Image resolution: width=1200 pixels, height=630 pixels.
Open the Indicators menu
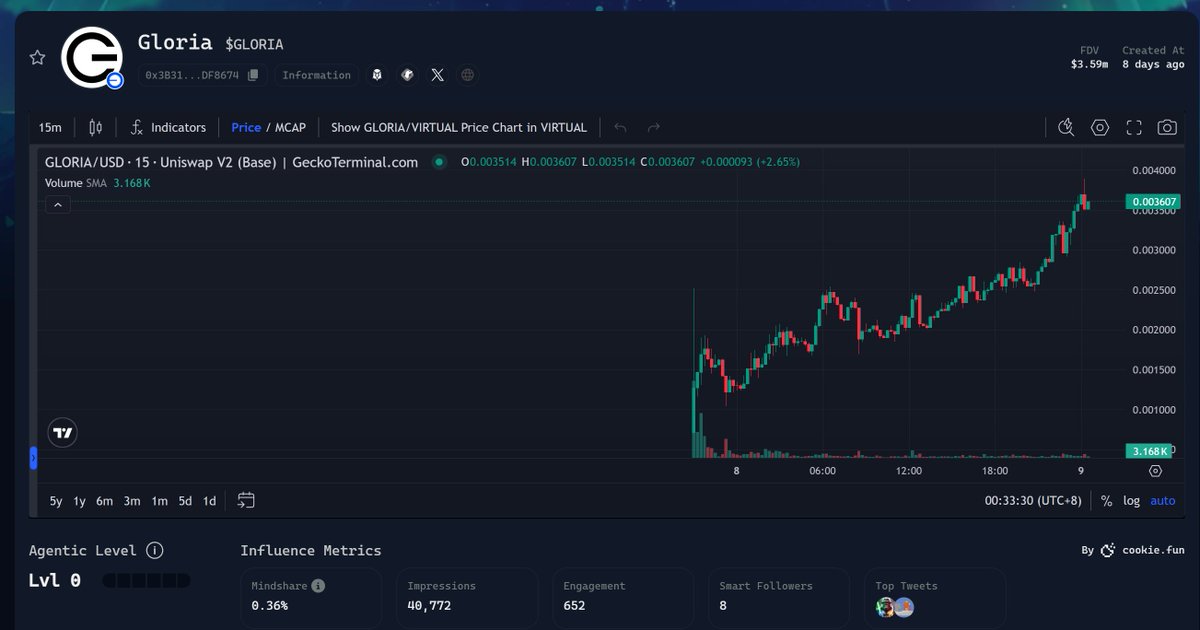click(x=168, y=128)
